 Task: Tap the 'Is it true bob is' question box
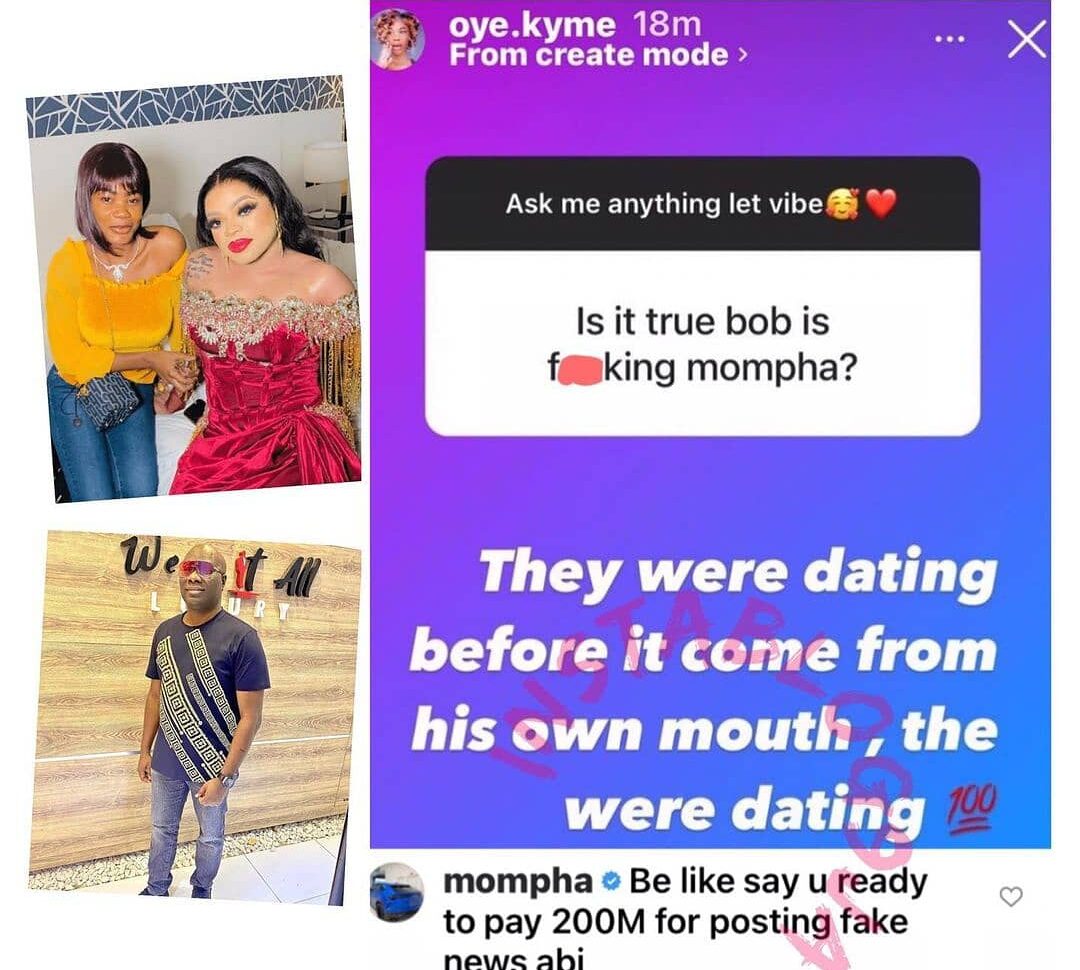coord(703,343)
